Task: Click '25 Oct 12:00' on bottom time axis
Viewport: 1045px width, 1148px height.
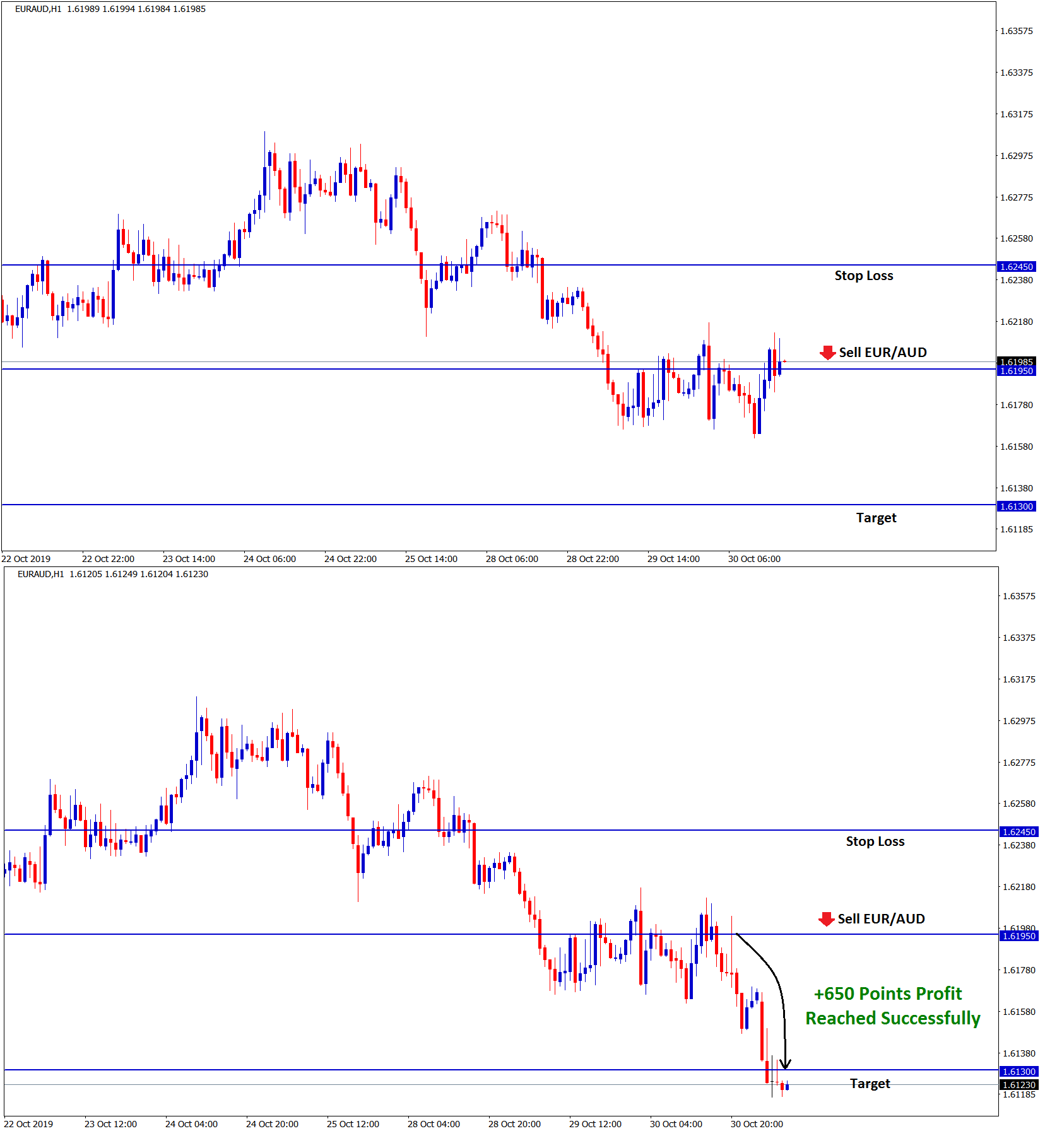Action: tap(353, 1124)
